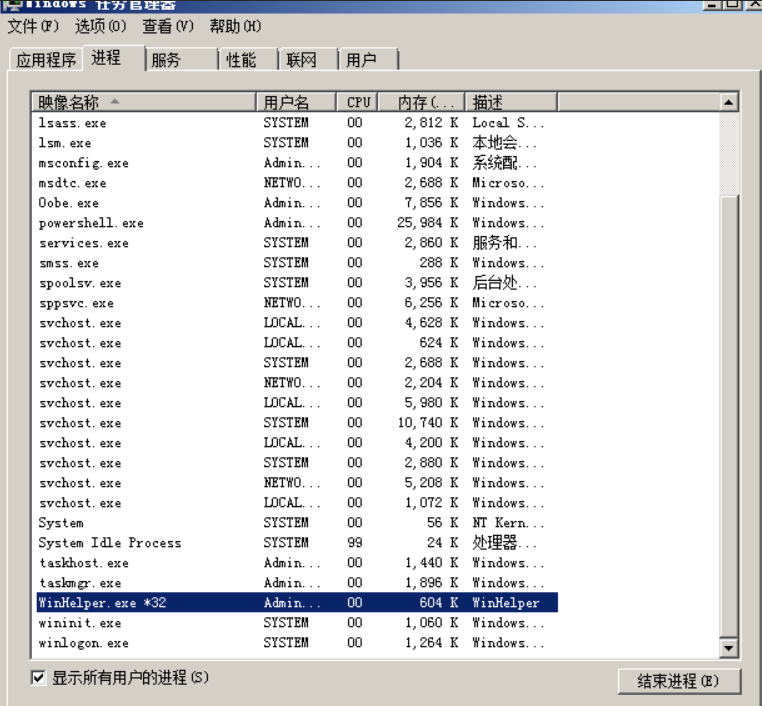Click the CPU value 99

click(355, 542)
